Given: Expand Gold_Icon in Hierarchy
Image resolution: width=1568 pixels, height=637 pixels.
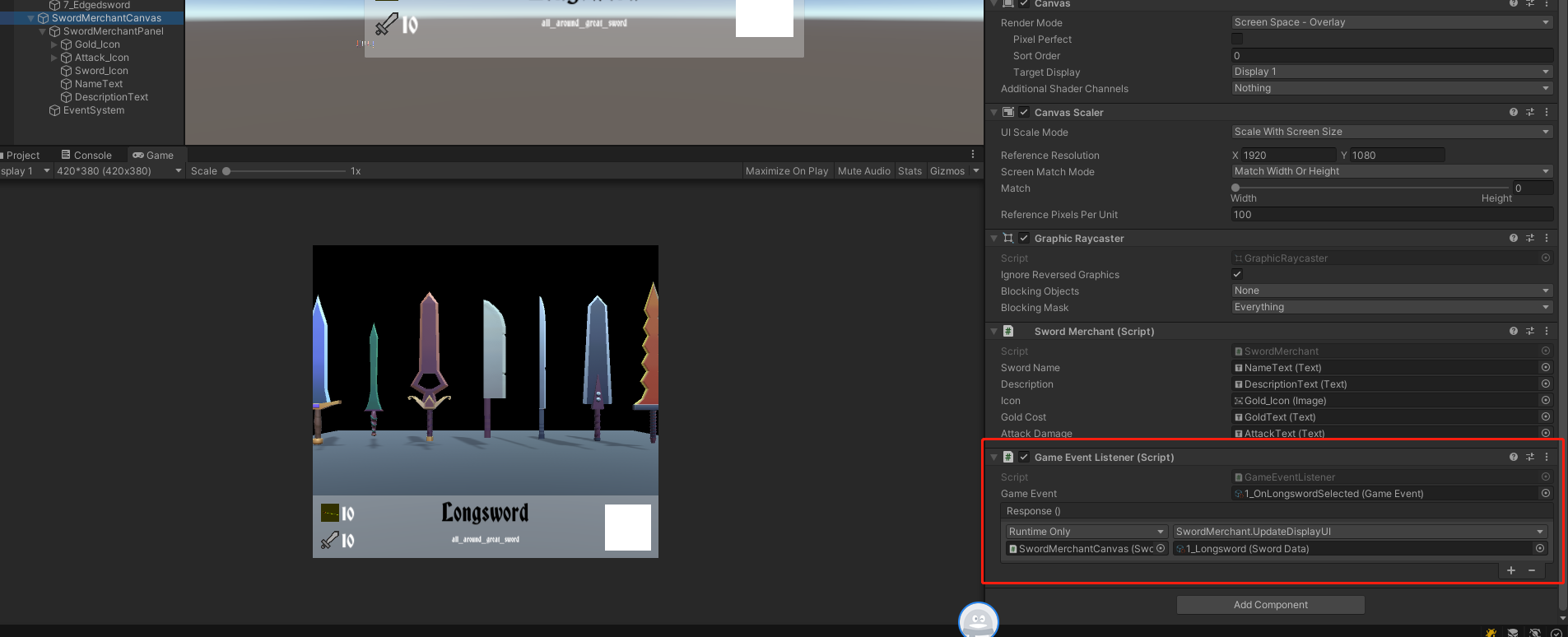Looking at the screenshot, I should (54, 44).
